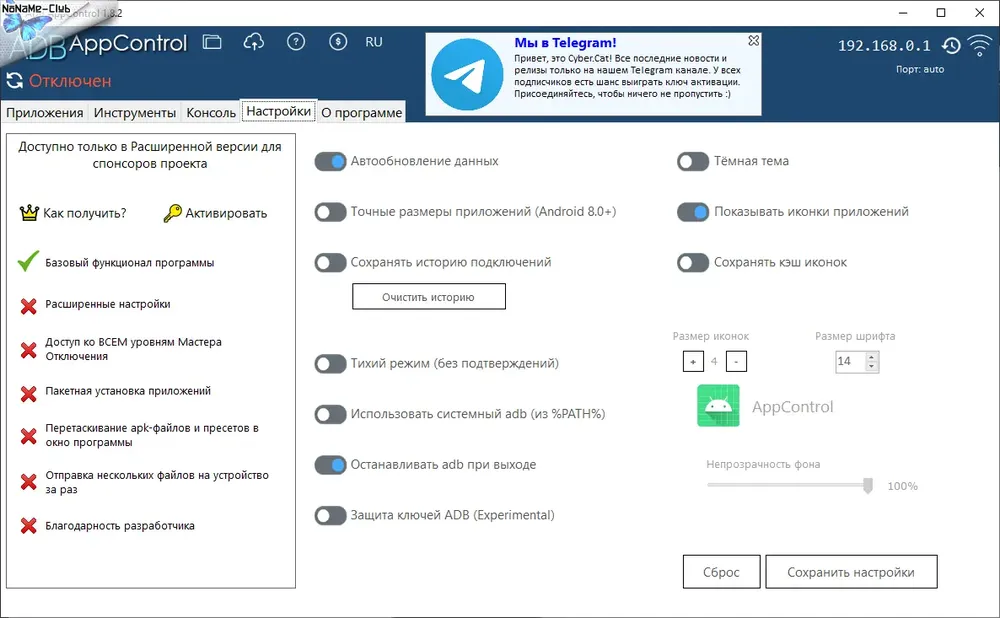The height and width of the screenshot is (618, 1000).
Task: Click the Telegram logo in the banner
Action: pyautogui.click(x=467, y=75)
